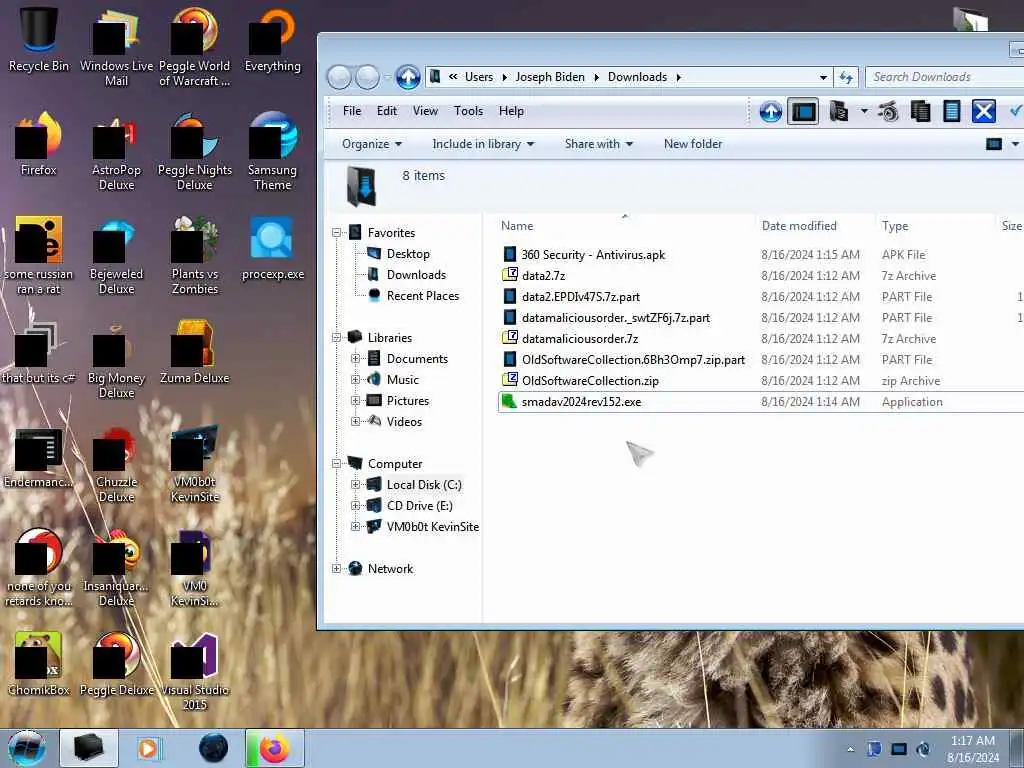Open the Organize dropdown

[372, 144]
